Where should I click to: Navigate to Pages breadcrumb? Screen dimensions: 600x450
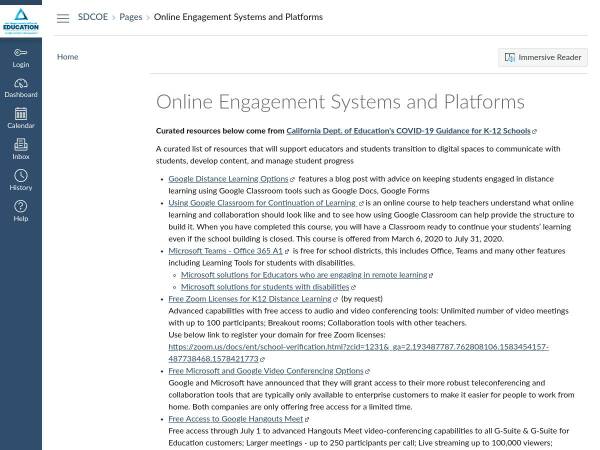click(130, 18)
